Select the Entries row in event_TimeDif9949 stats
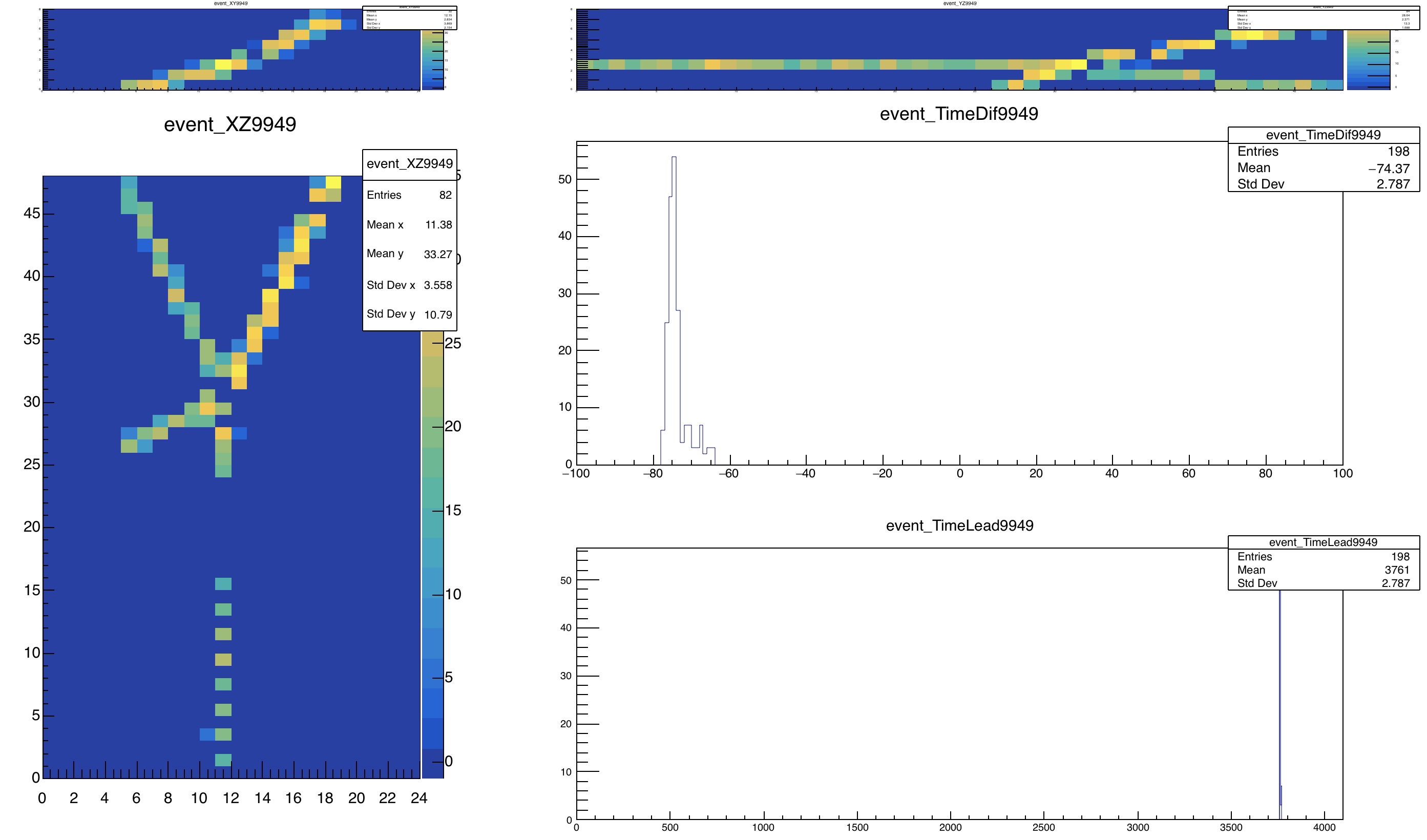The image size is (1427, 840). tap(1323, 151)
